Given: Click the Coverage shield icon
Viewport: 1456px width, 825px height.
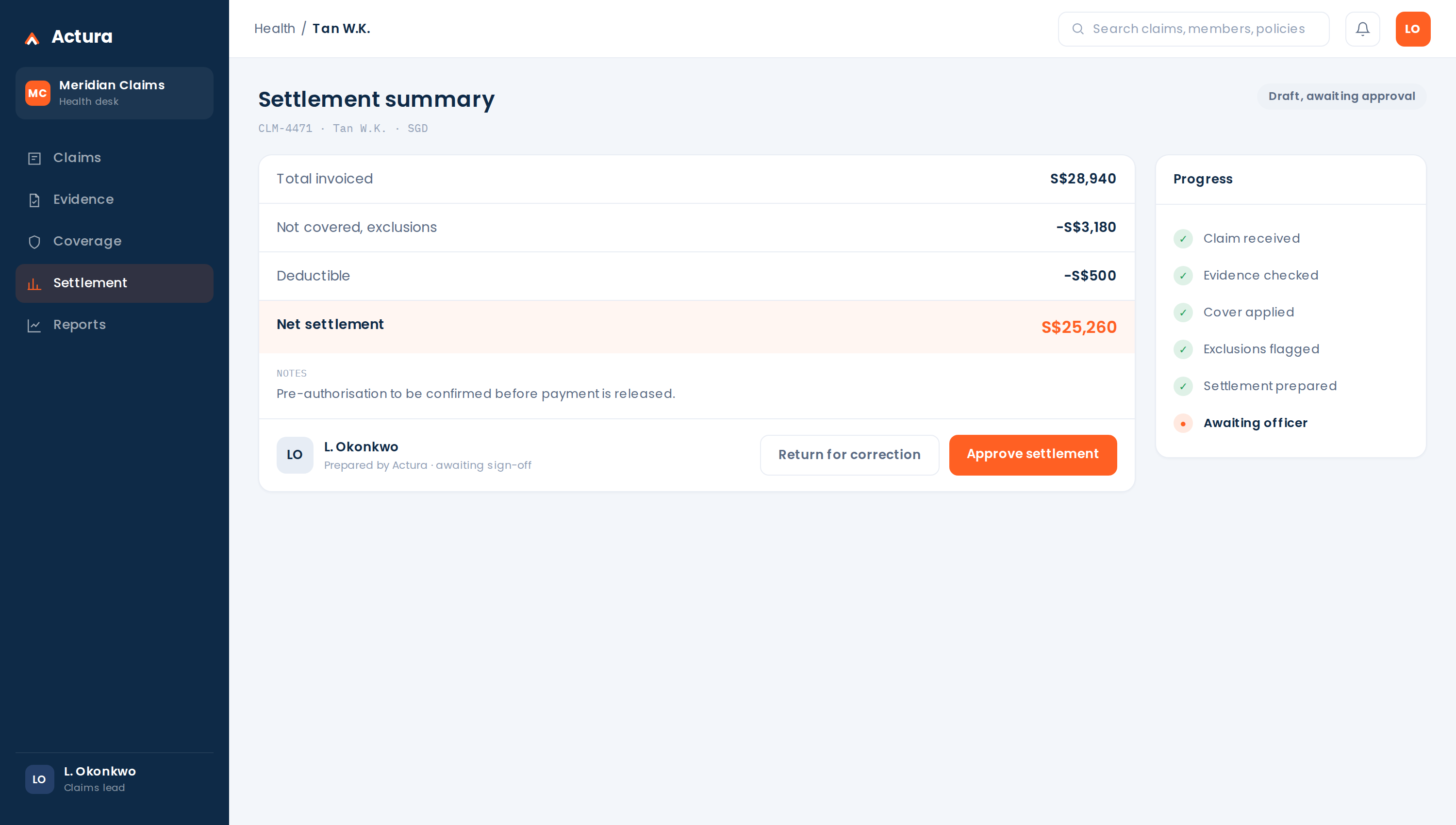Looking at the screenshot, I should pos(34,242).
